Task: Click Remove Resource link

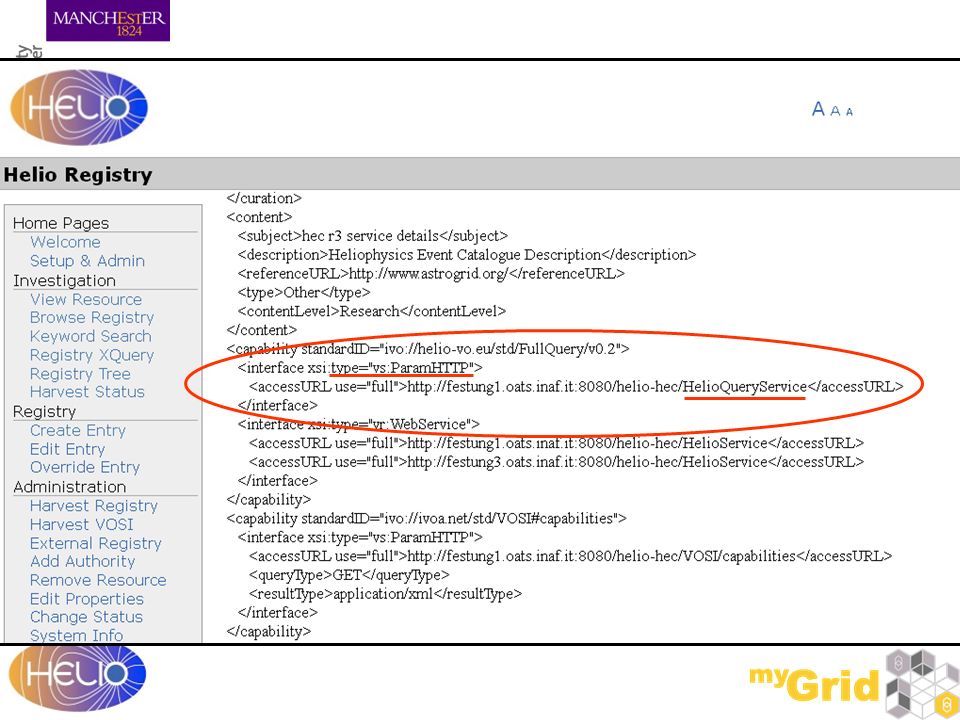Action: pos(98,580)
